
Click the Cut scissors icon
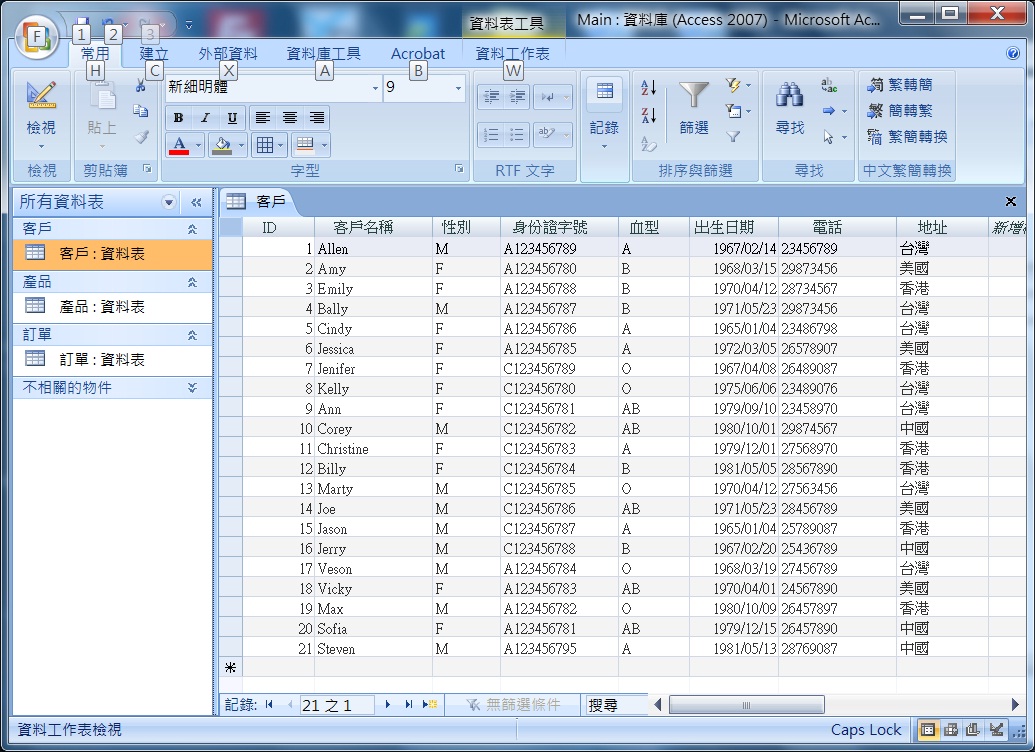pyautogui.click(x=141, y=85)
